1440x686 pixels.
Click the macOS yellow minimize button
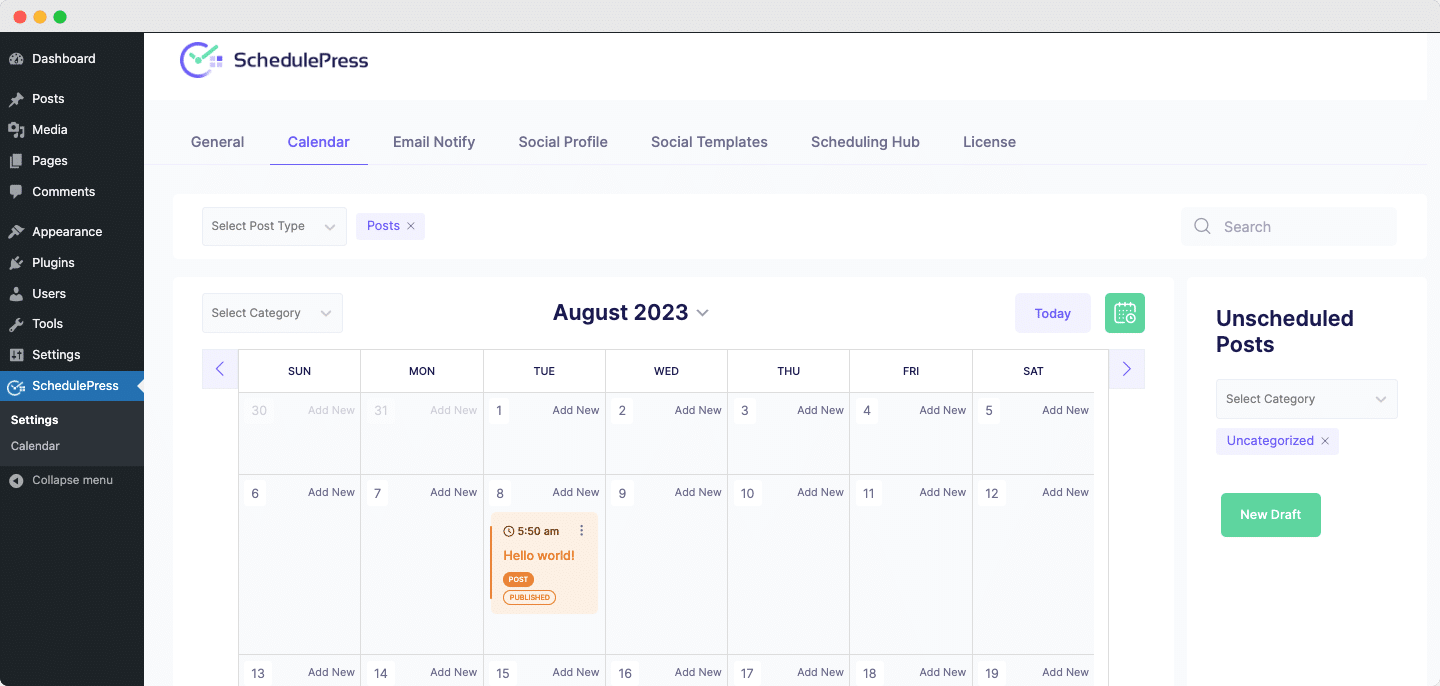tap(40, 17)
